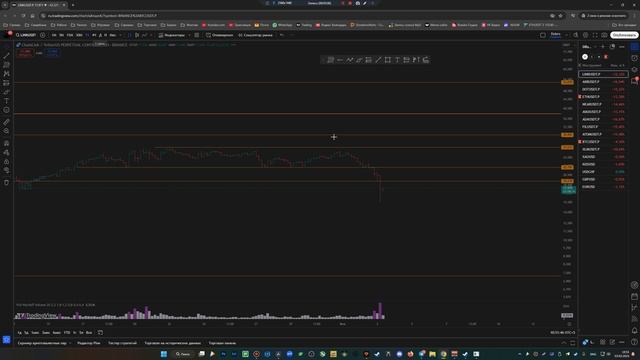Open chart settings gear icon
The width and height of the screenshot is (640, 360).
pos(585,35)
